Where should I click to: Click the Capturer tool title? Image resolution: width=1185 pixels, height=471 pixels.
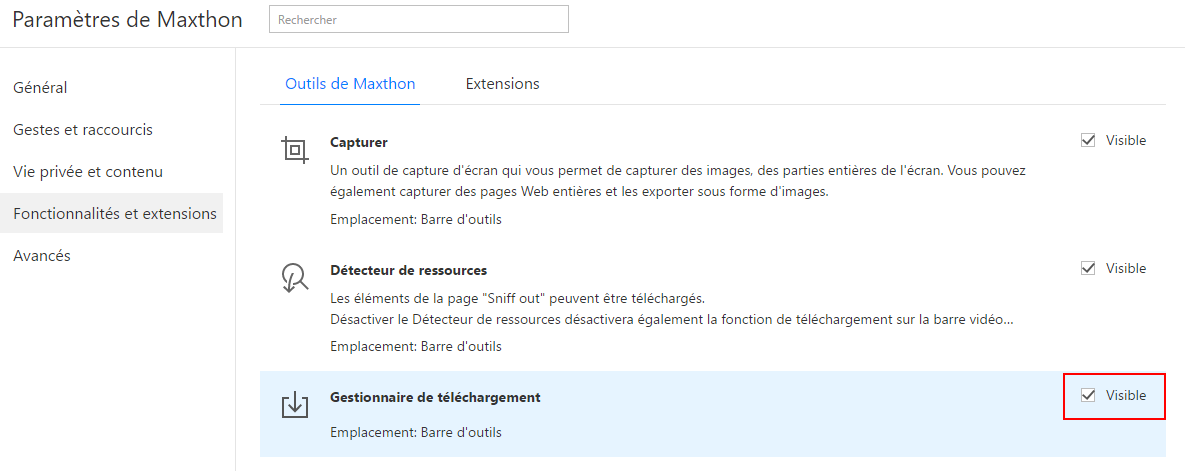(x=359, y=142)
